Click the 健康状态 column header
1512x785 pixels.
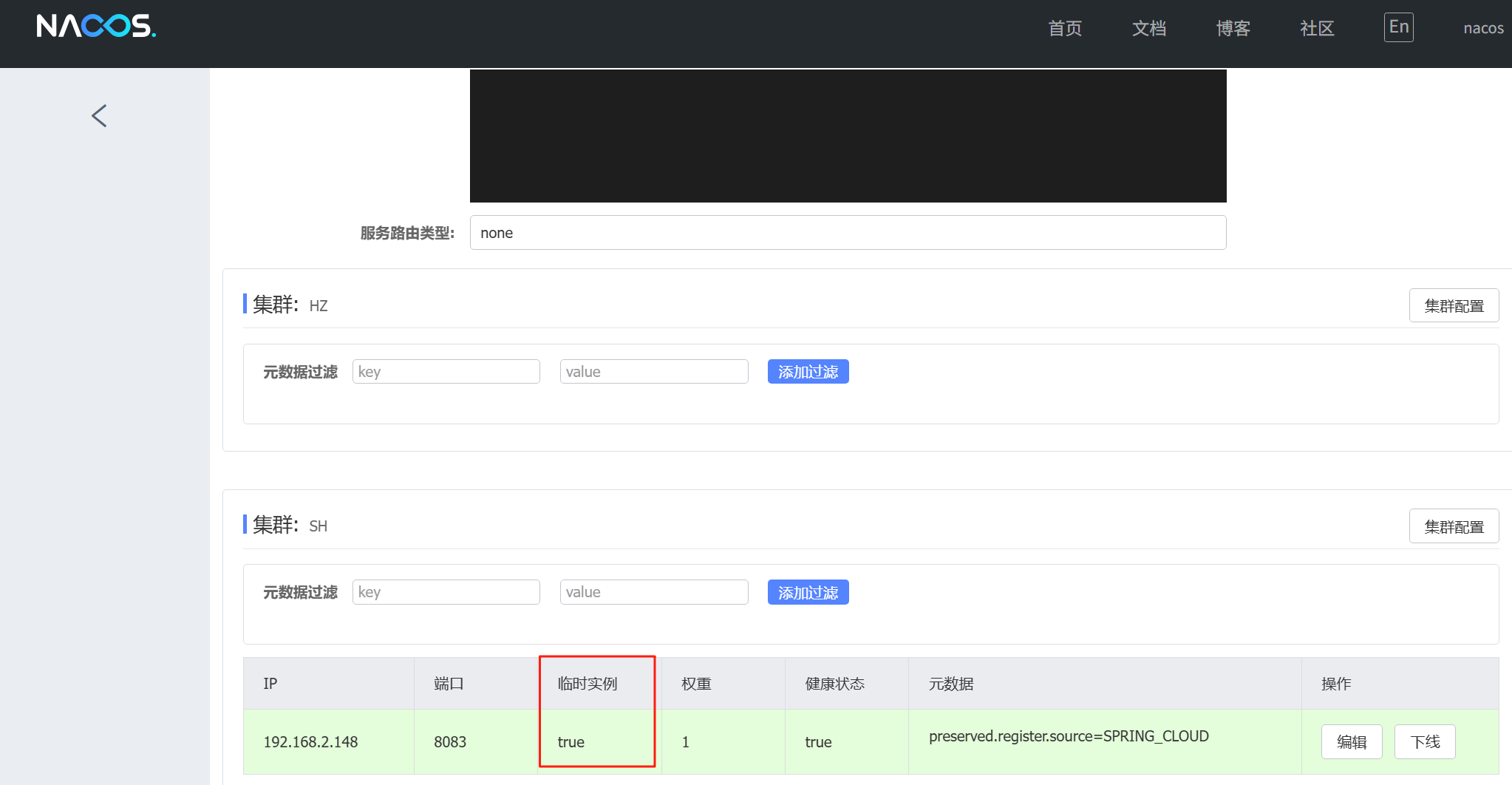(x=835, y=684)
